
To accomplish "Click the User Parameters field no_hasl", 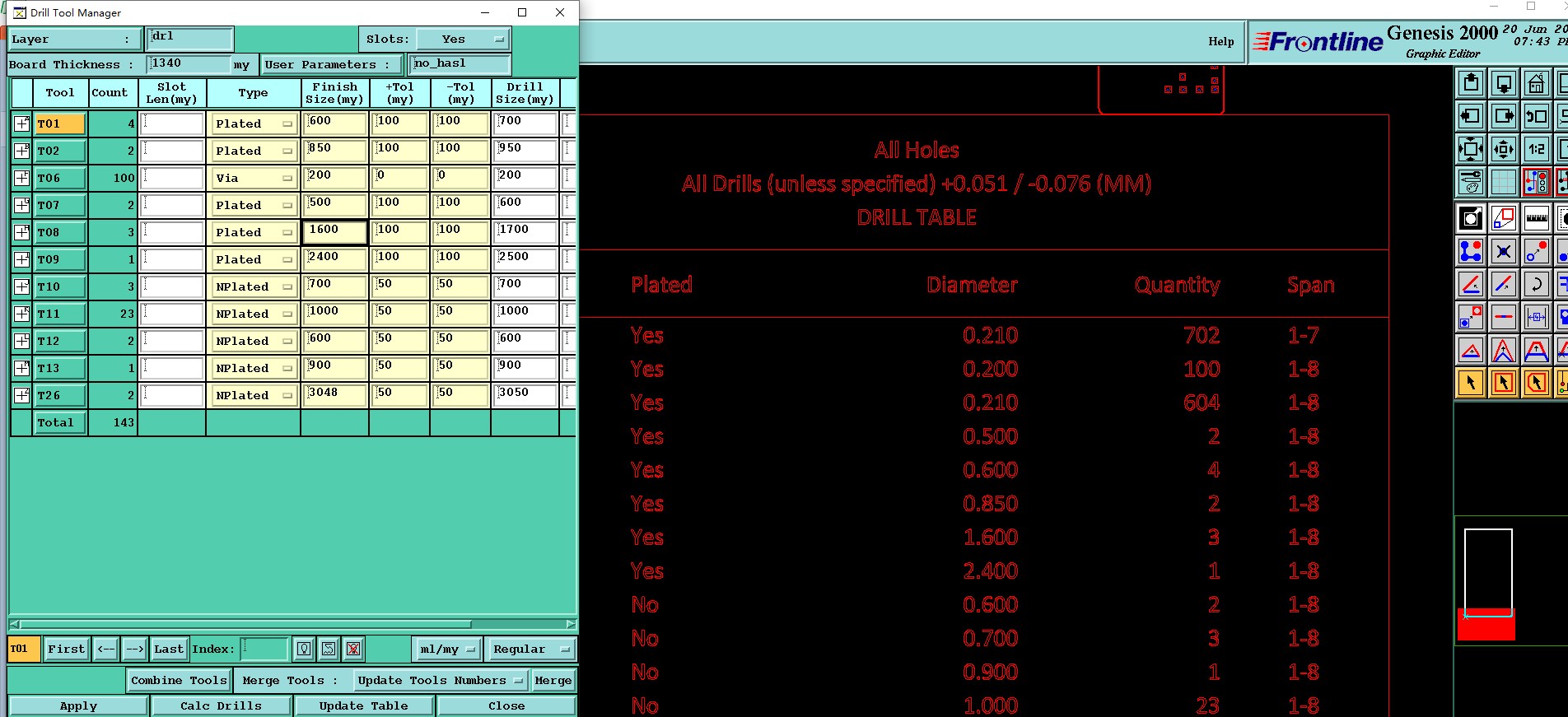I will [460, 64].
